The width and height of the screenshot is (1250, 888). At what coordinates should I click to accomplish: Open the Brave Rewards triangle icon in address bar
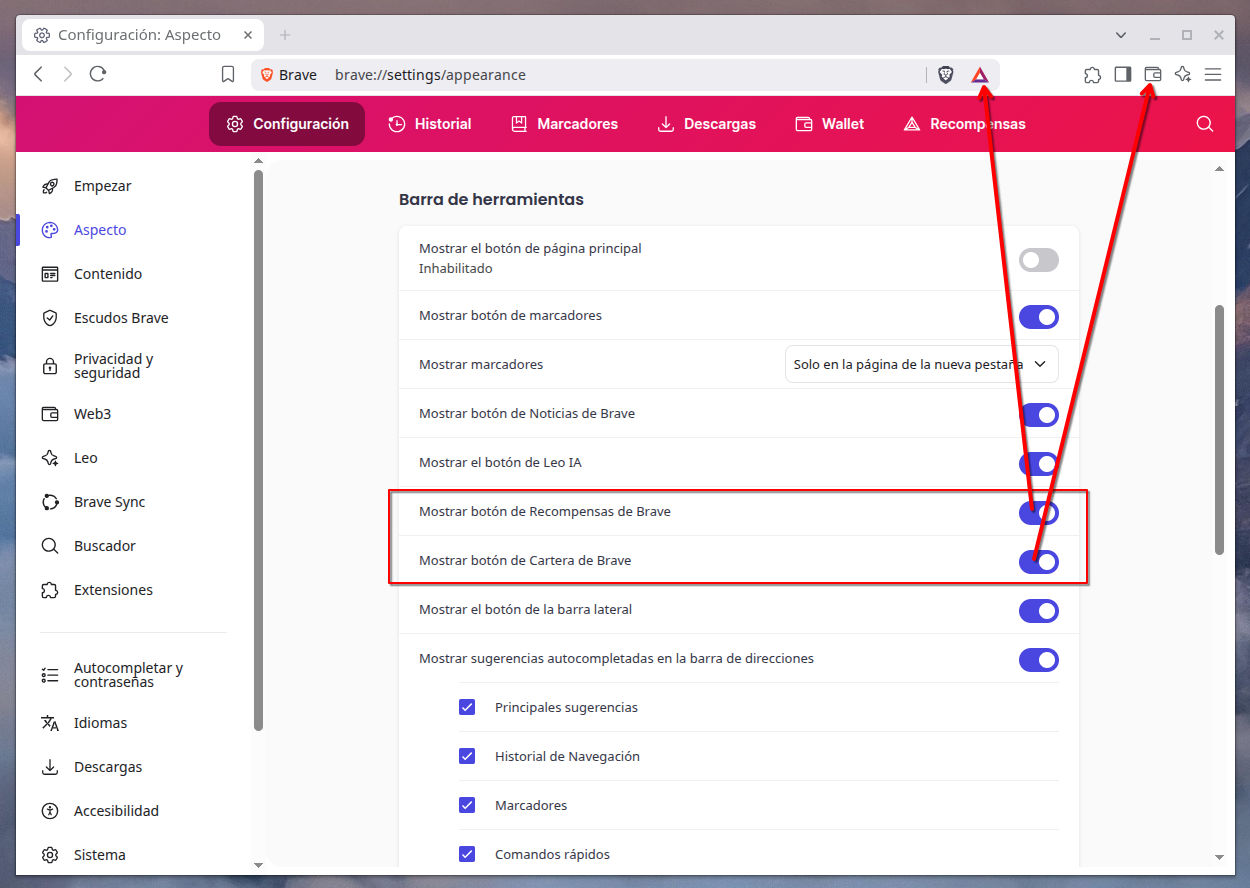pos(980,75)
